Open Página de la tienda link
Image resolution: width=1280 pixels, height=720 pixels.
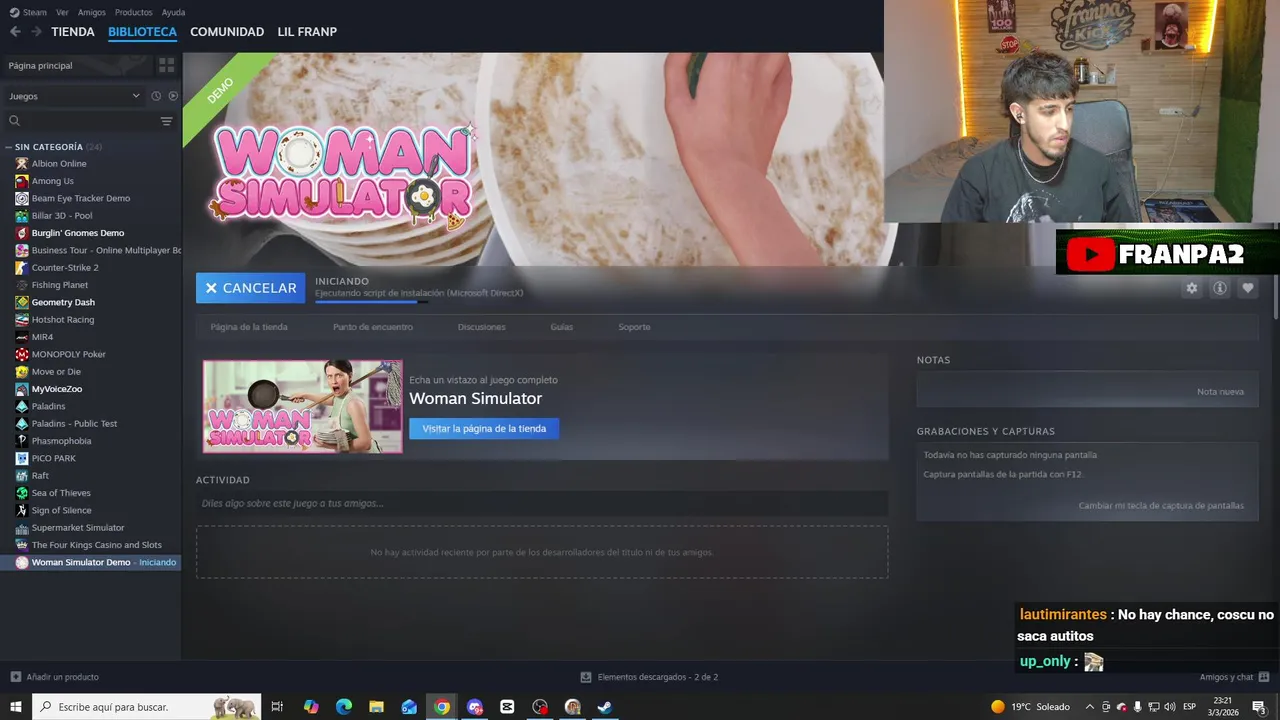249,327
